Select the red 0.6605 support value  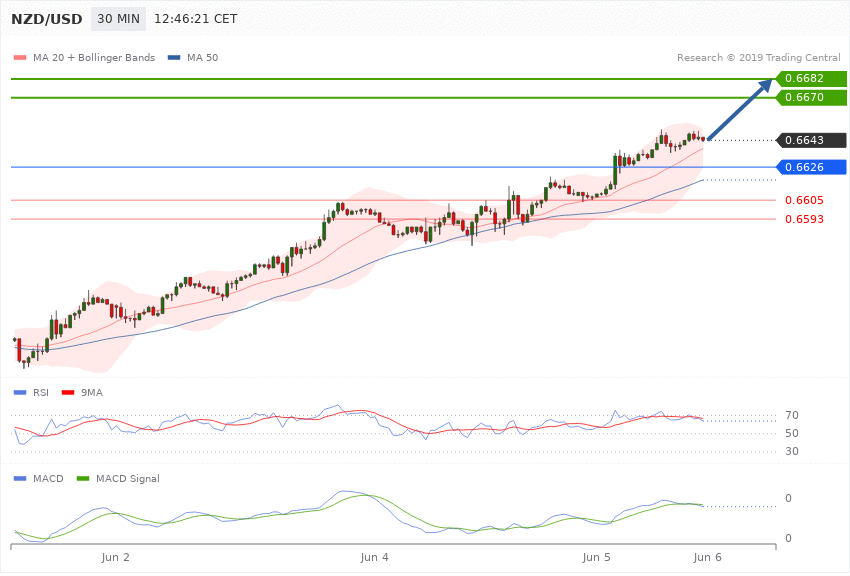pos(804,200)
